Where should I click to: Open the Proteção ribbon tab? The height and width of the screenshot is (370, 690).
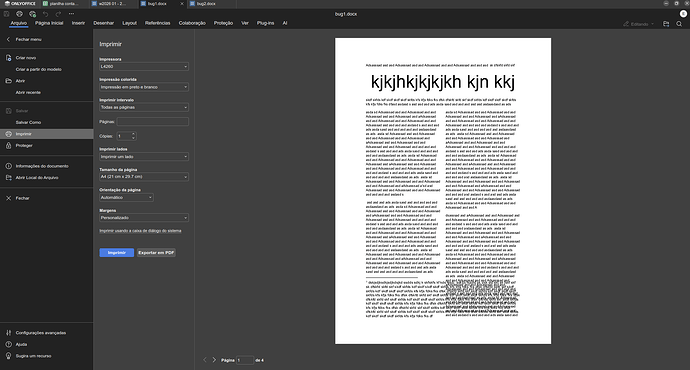[x=223, y=23]
